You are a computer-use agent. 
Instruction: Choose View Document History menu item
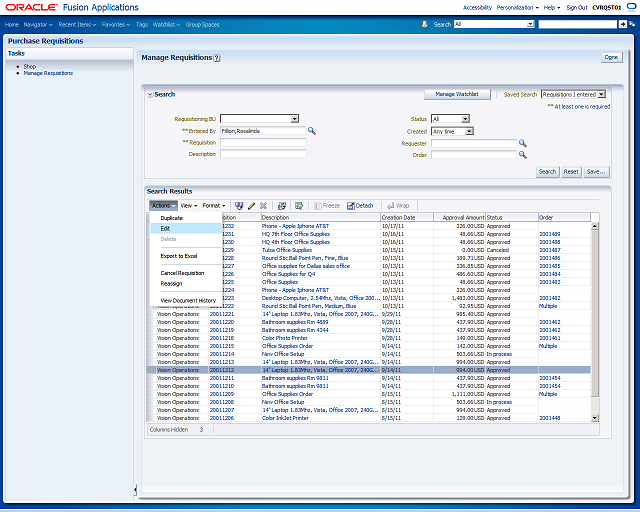[187, 300]
